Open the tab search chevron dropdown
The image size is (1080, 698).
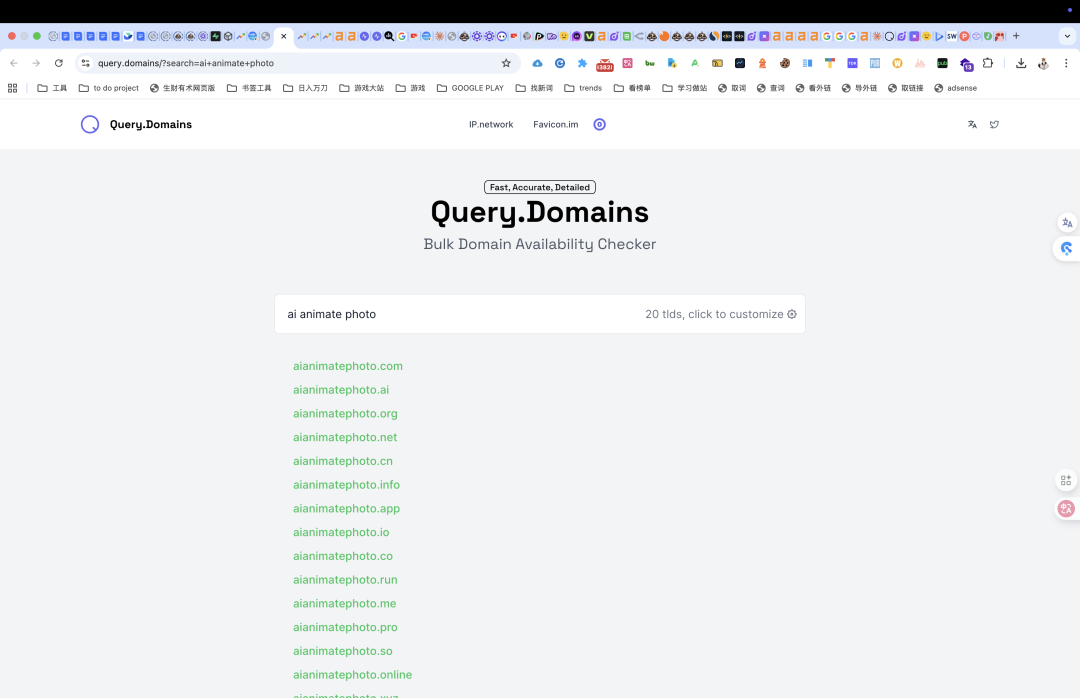click(x=1067, y=37)
